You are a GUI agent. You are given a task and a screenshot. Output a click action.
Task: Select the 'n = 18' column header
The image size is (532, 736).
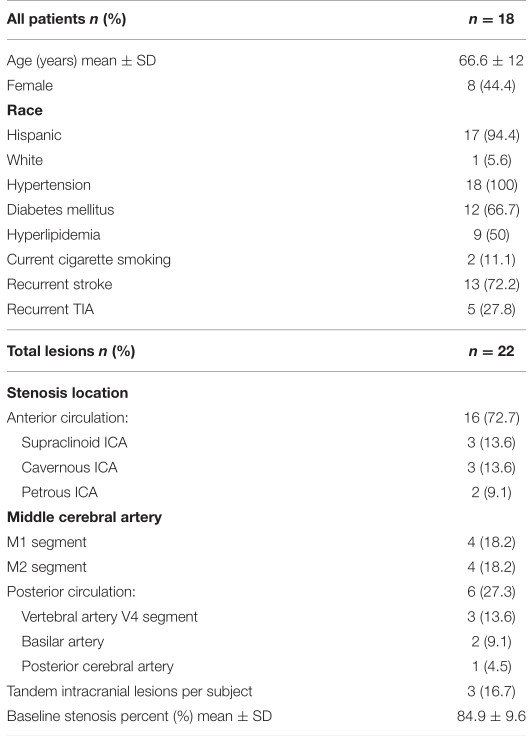491,19
